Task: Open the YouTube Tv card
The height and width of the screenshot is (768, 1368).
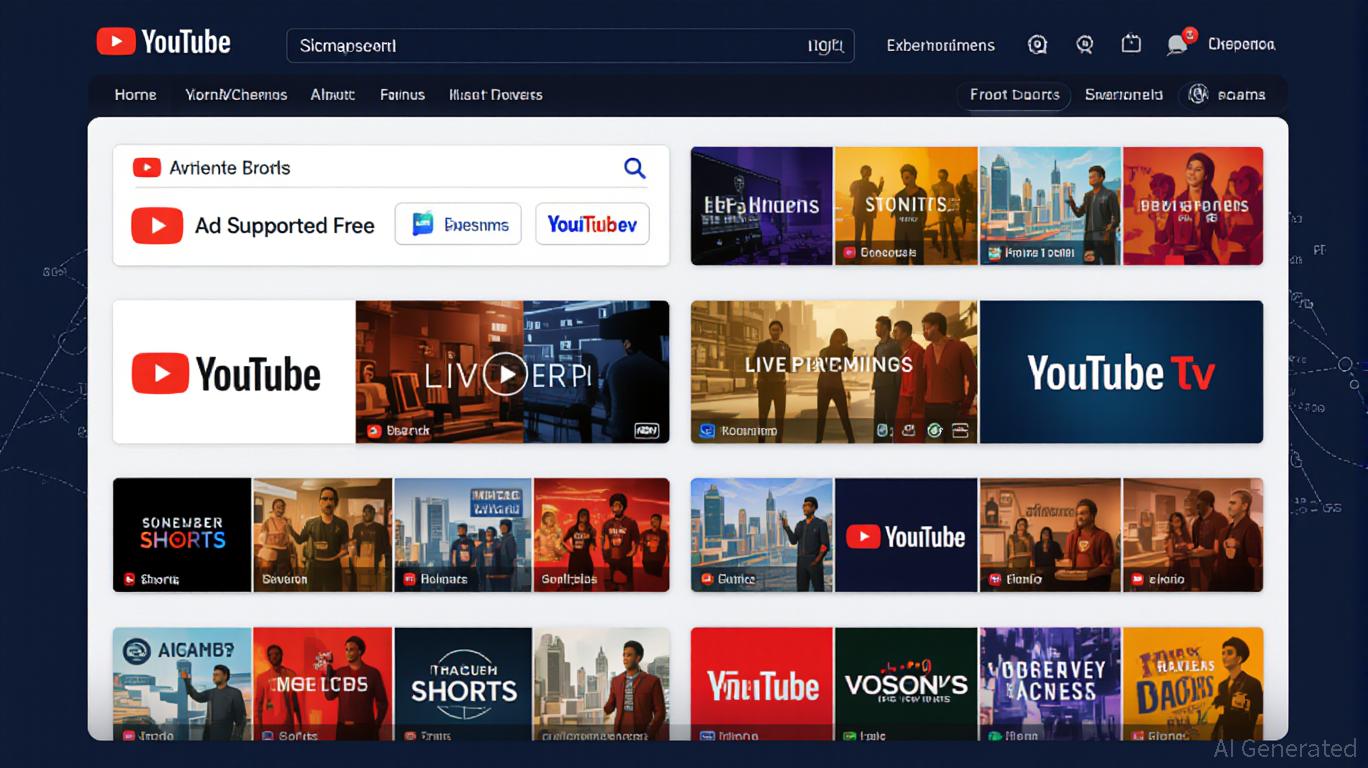Action: click(1121, 372)
